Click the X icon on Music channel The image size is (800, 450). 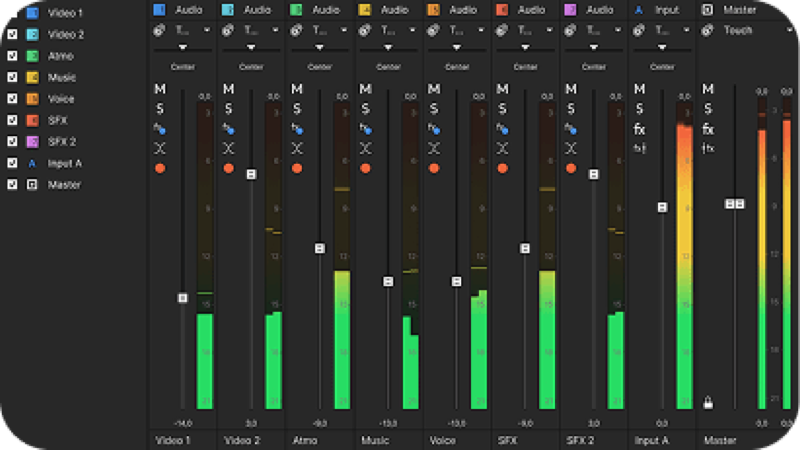coord(365,148)
